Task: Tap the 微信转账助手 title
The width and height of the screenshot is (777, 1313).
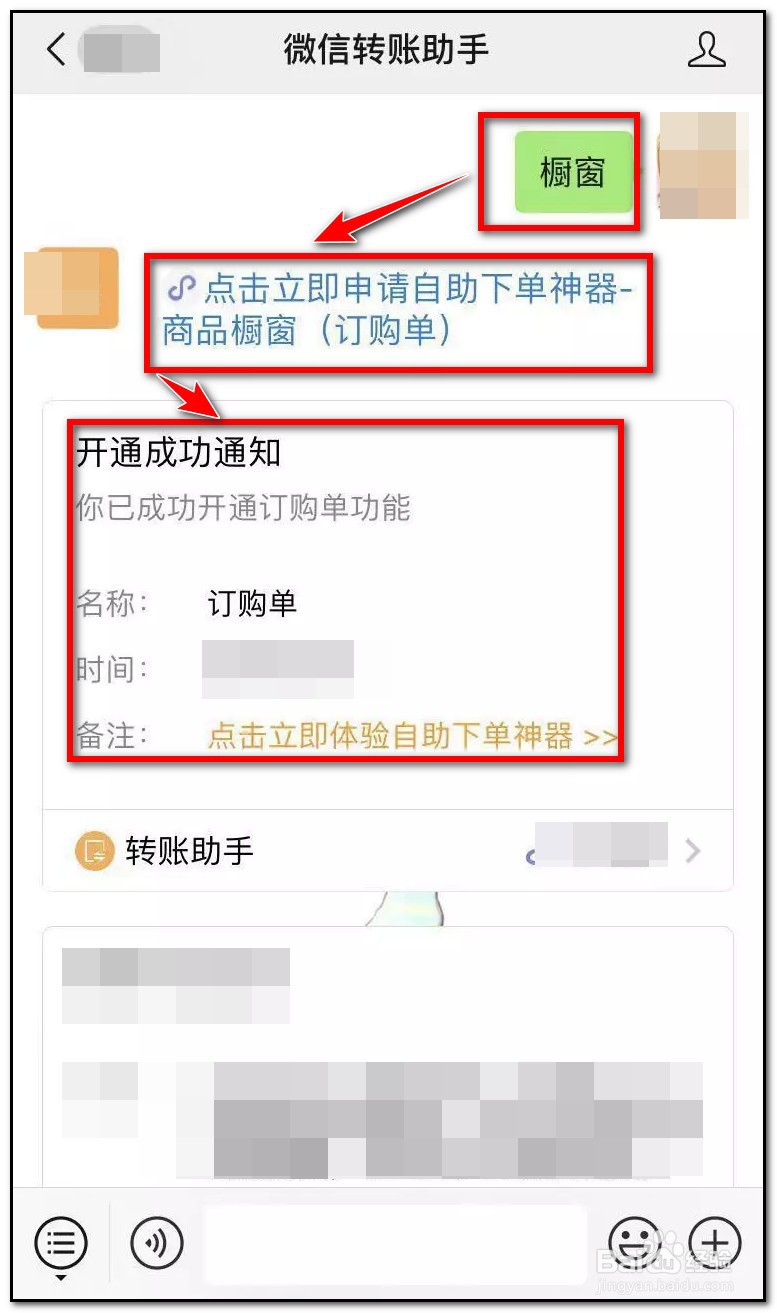Action: tap(387, 49)
